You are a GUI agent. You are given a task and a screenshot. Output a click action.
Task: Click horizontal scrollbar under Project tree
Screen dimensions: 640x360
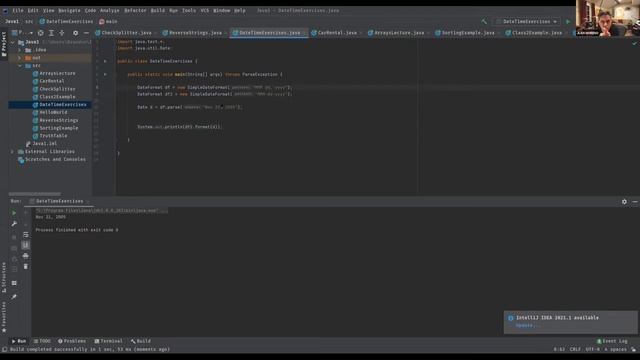pyautogui.click(x=35, y=194)
